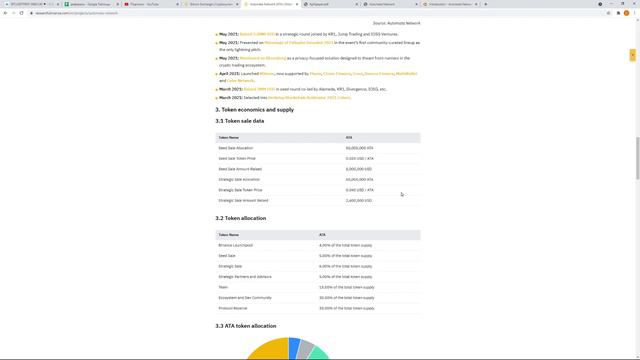Open the extensions puzzle icon
The width and height of the screenshot is (640, 360).
tap(618, 13)
